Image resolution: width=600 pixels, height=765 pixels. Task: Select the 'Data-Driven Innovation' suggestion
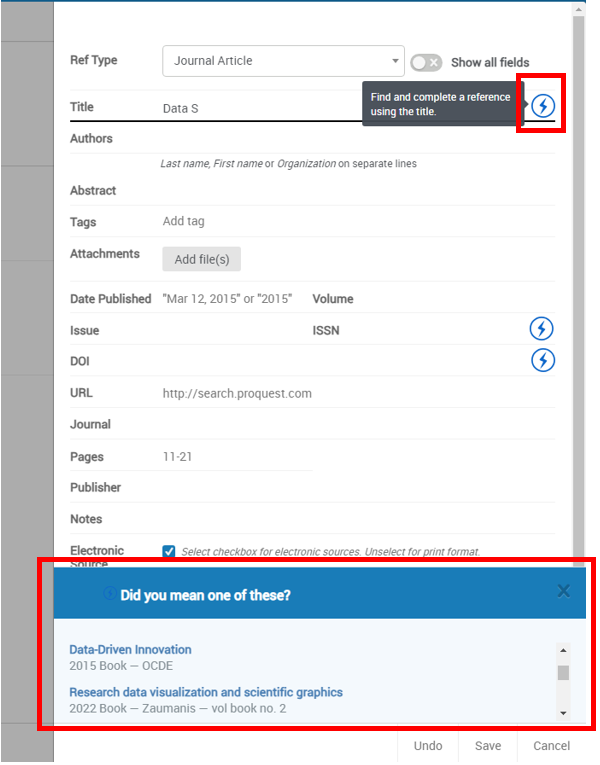point(130,650)
